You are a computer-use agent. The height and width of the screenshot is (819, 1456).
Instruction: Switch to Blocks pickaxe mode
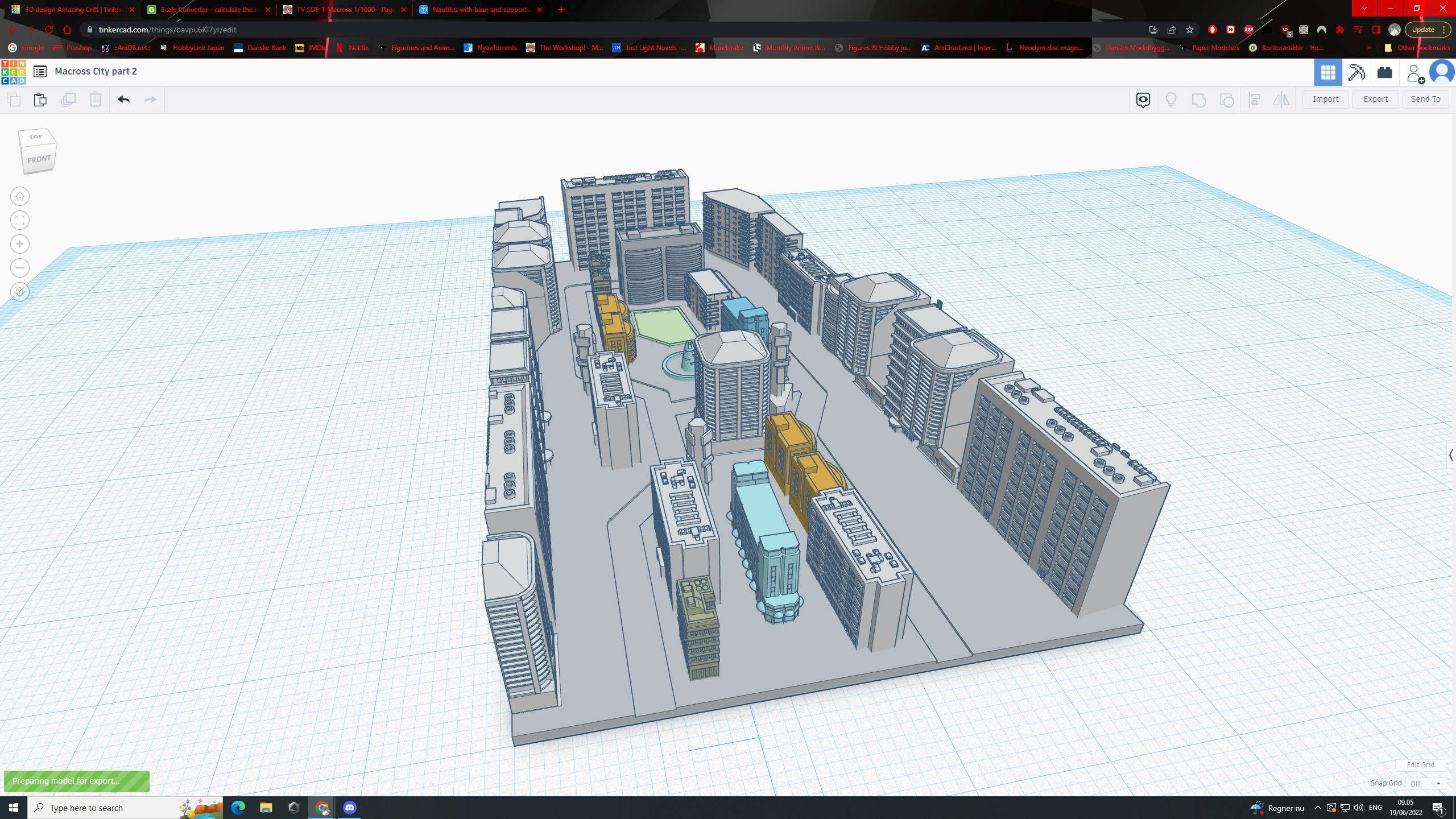[1356, 72]
